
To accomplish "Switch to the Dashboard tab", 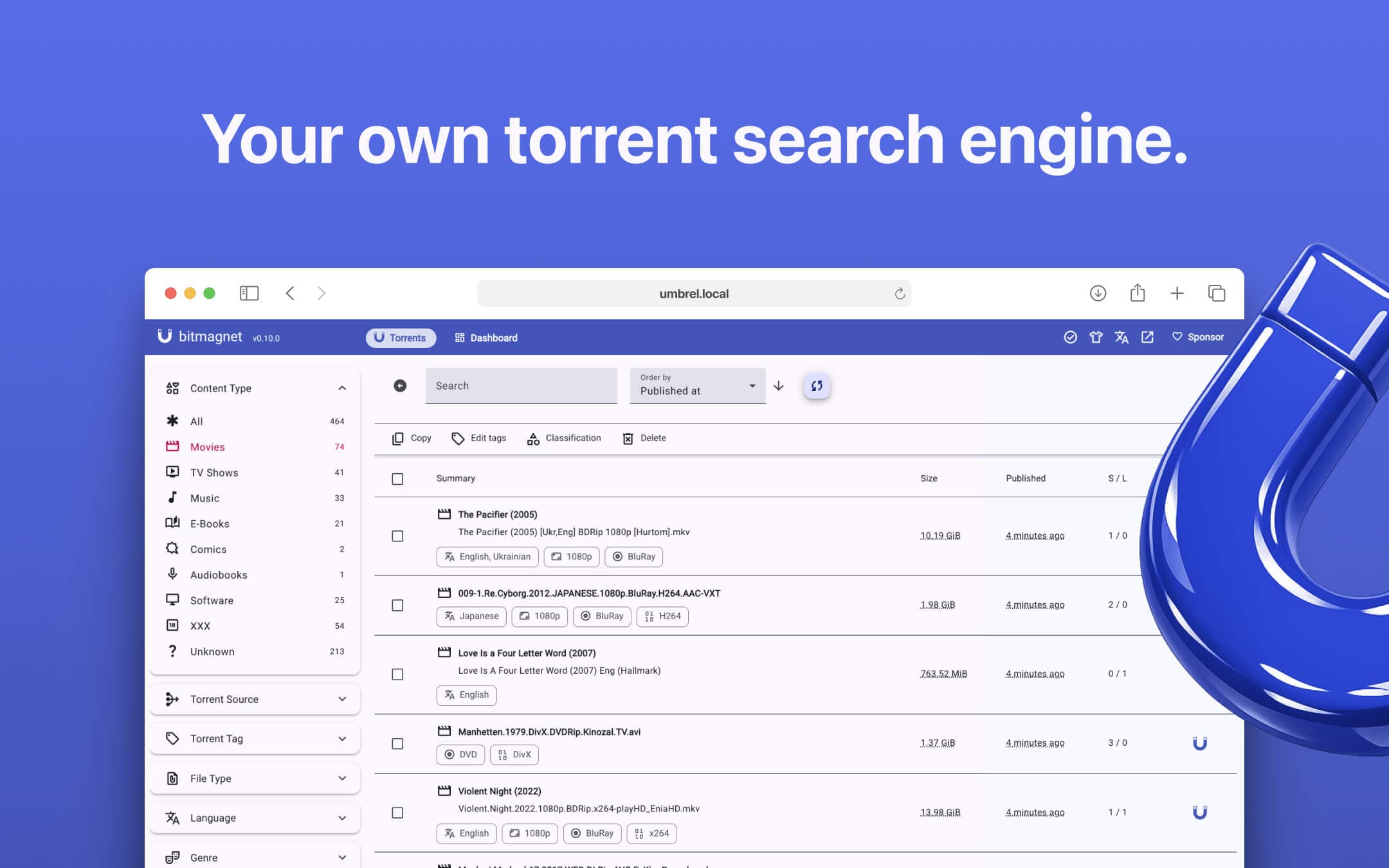I will tap(486, 338).
